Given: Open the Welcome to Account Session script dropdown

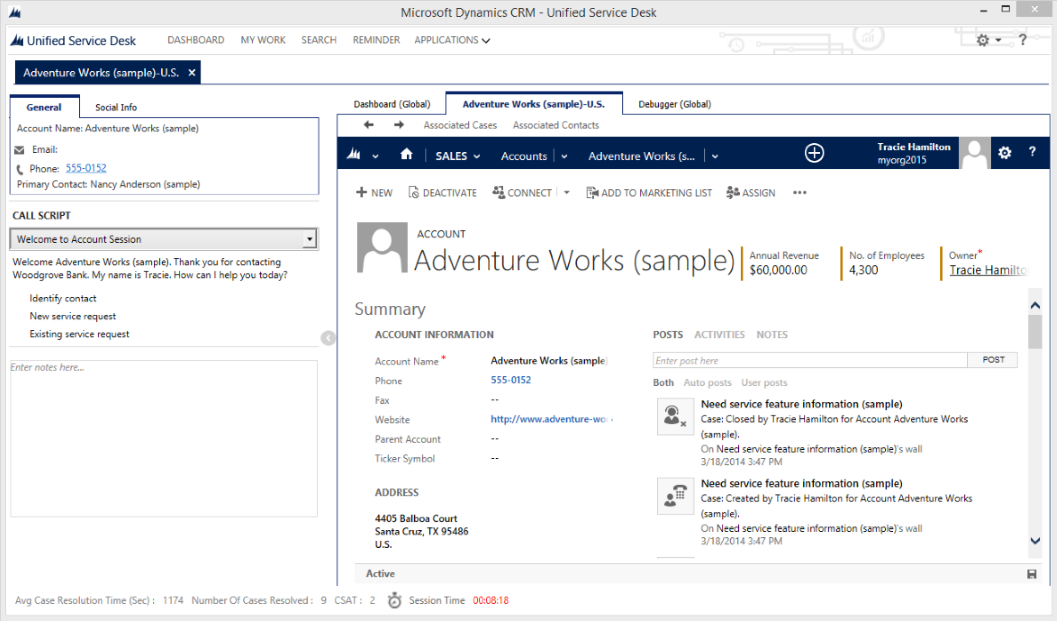Looking at the screenshot, I should click(308, 238).
